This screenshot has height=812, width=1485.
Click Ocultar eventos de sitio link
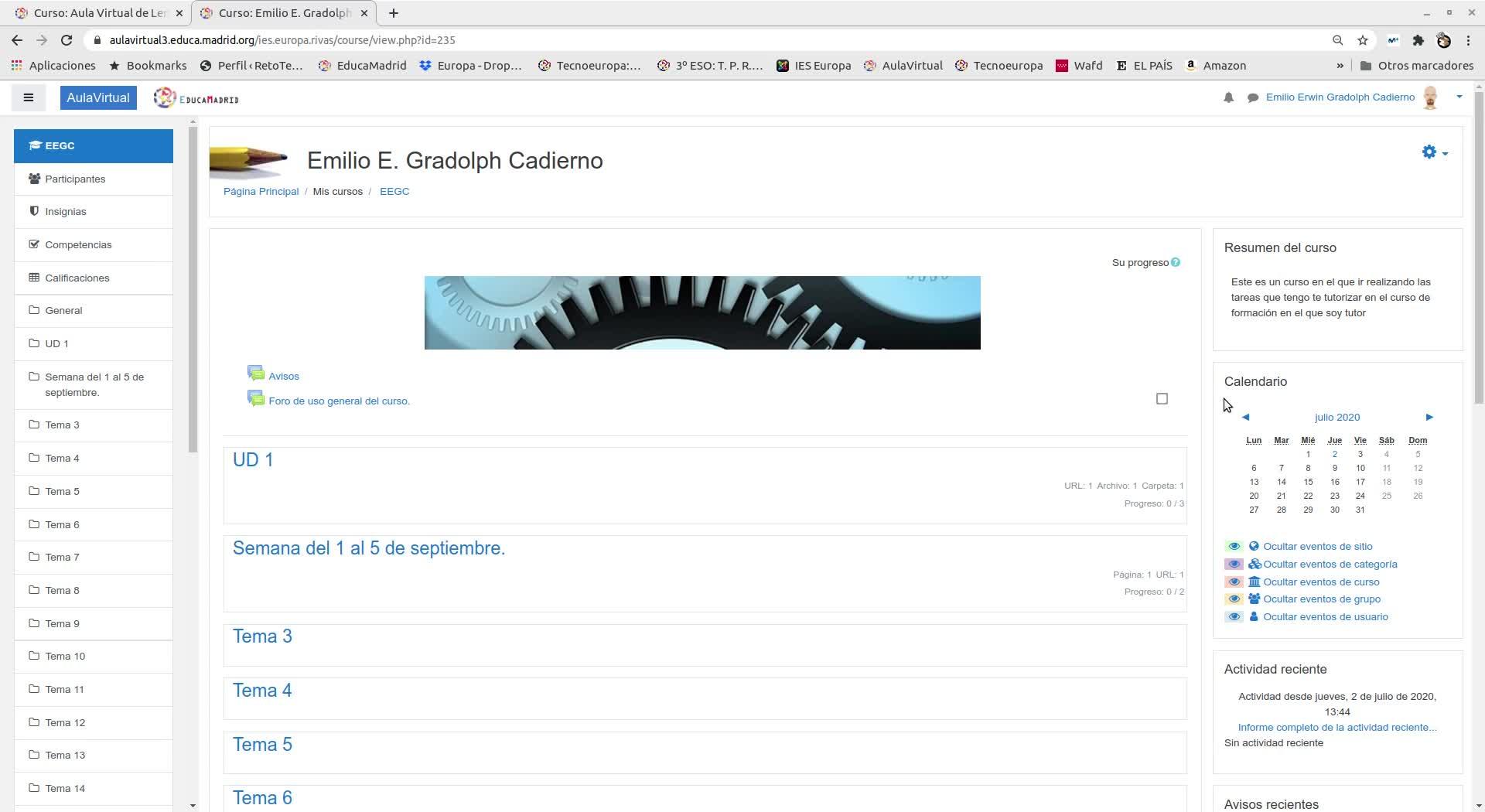coord(1318,547)
